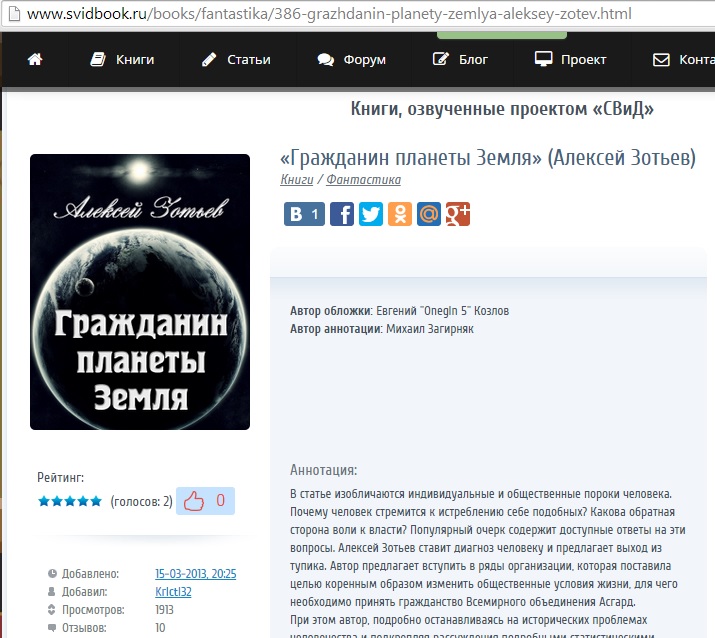Click the arrows icon beside Просмотров

point(52,610)
